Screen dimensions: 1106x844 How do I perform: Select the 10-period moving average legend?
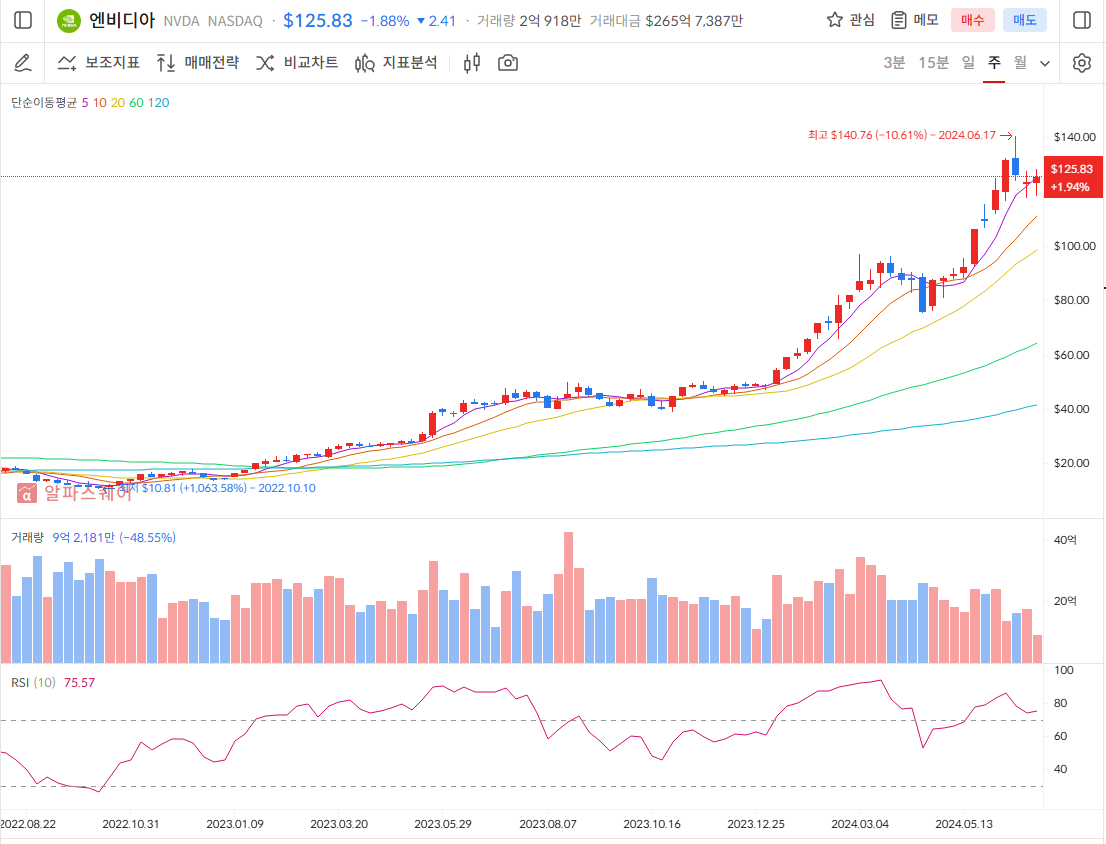[99, 103]
